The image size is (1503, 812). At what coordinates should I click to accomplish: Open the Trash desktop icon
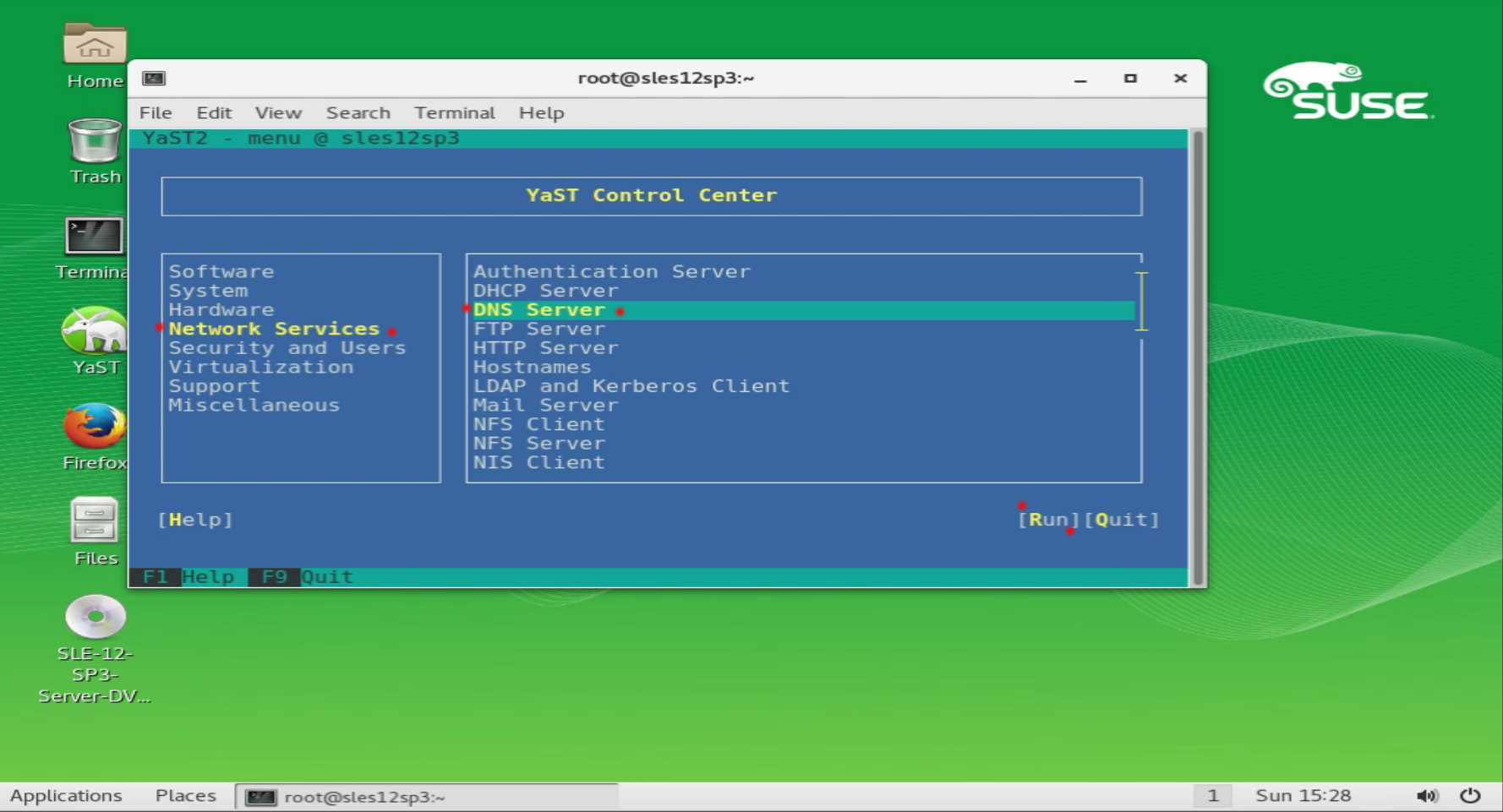pos(95,140)
